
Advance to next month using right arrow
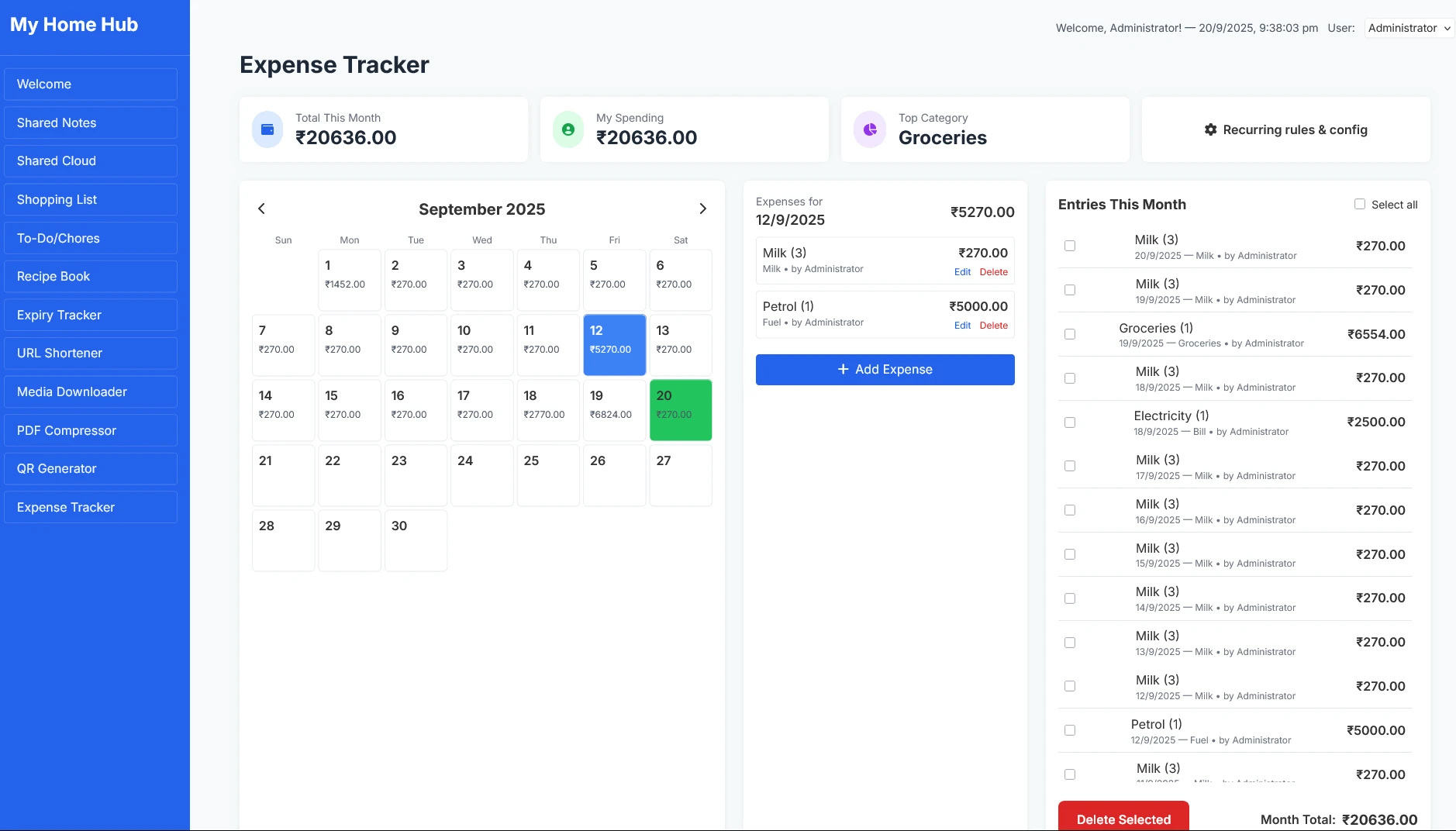702,209
